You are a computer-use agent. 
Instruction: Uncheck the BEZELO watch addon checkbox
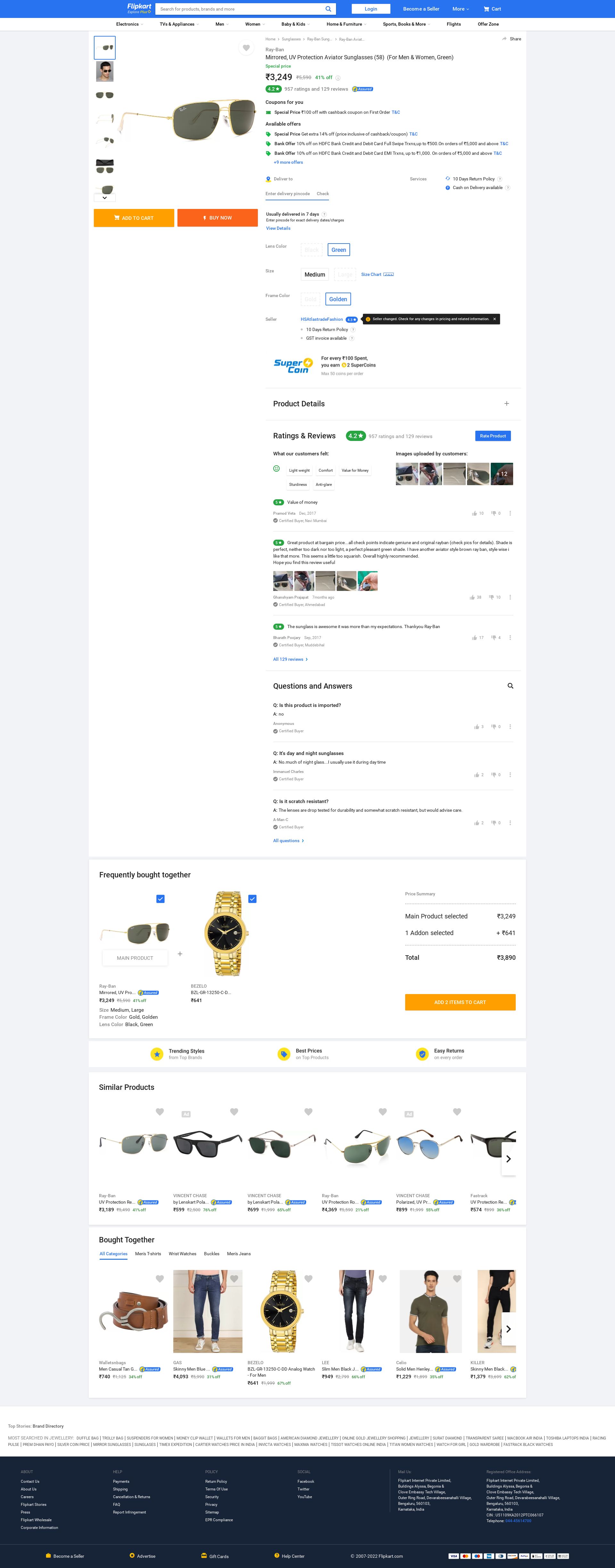252,899
